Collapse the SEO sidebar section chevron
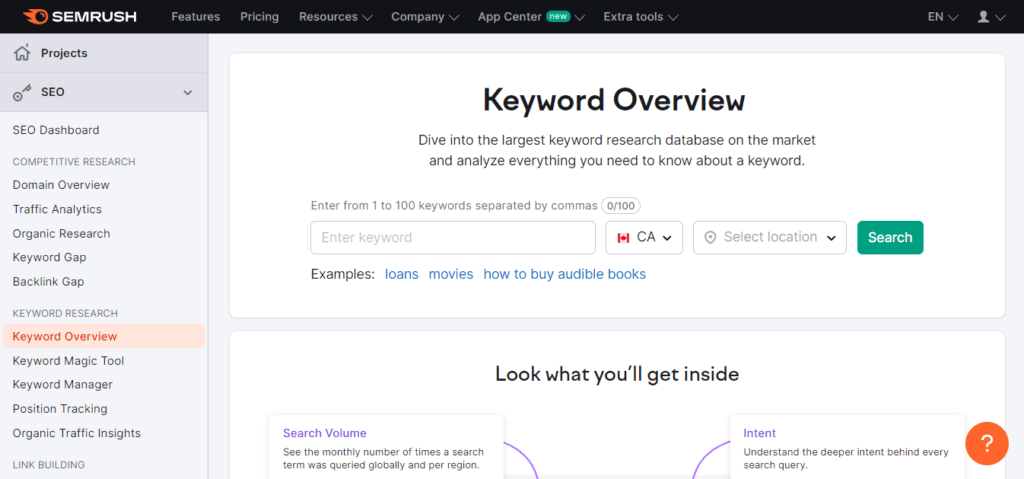 point(187,93)
